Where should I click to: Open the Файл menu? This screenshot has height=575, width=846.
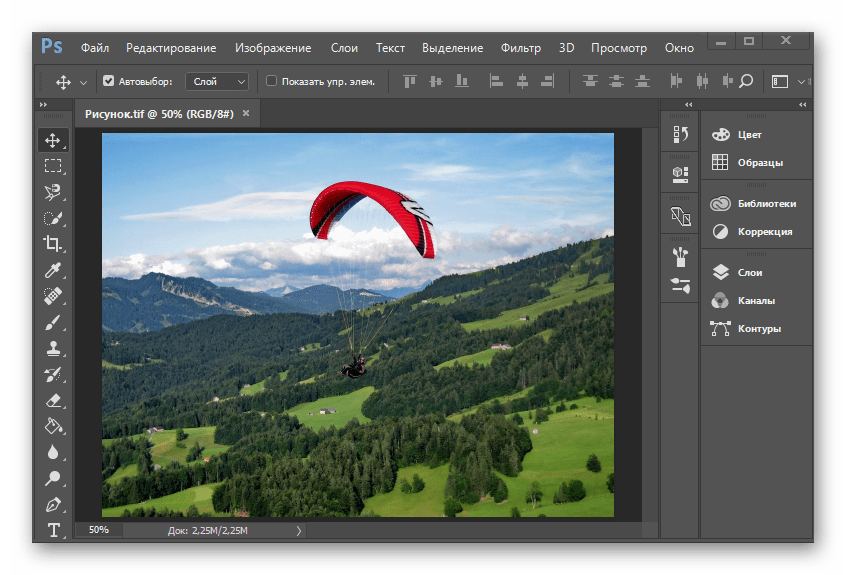(x=95, y=48)
